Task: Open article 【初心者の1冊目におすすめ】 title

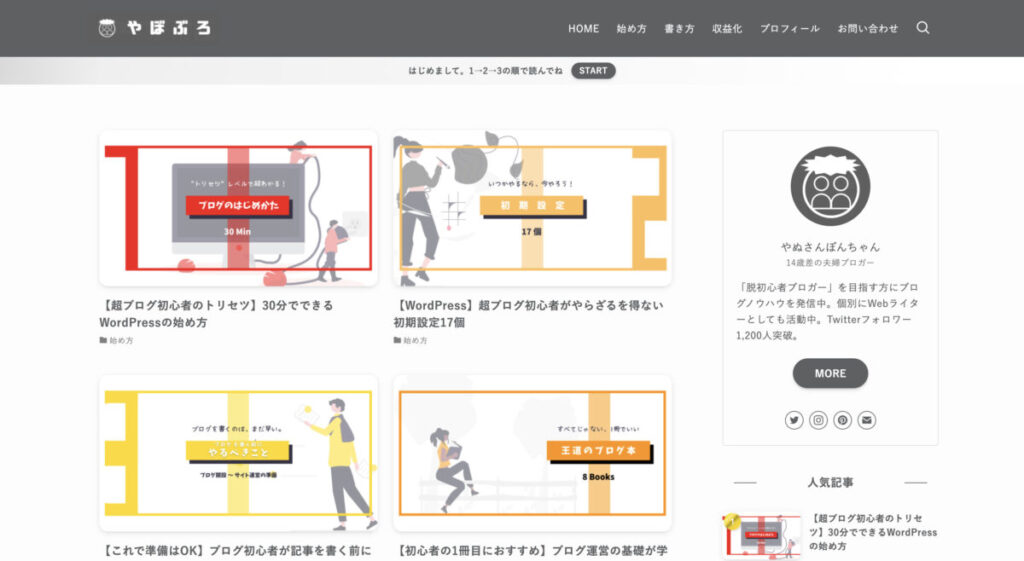Action: [x=530, y=551]
